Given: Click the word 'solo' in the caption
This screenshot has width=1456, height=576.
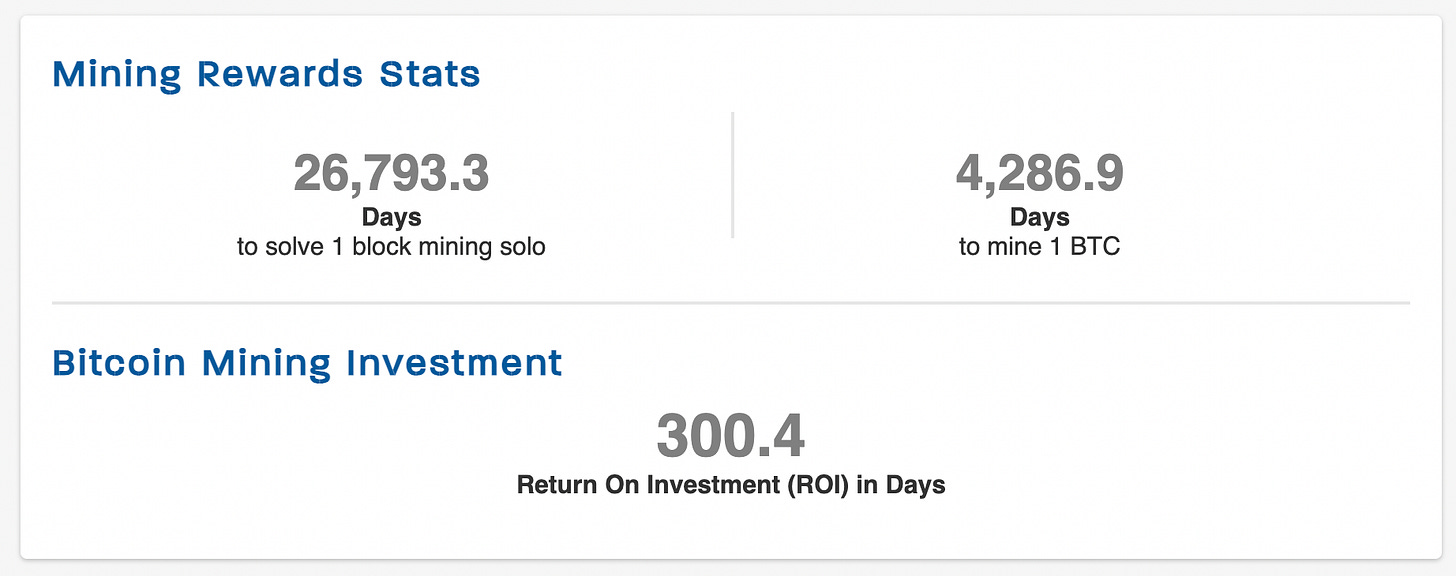Looking at the screenshot, I should click(x=521, y=246).
